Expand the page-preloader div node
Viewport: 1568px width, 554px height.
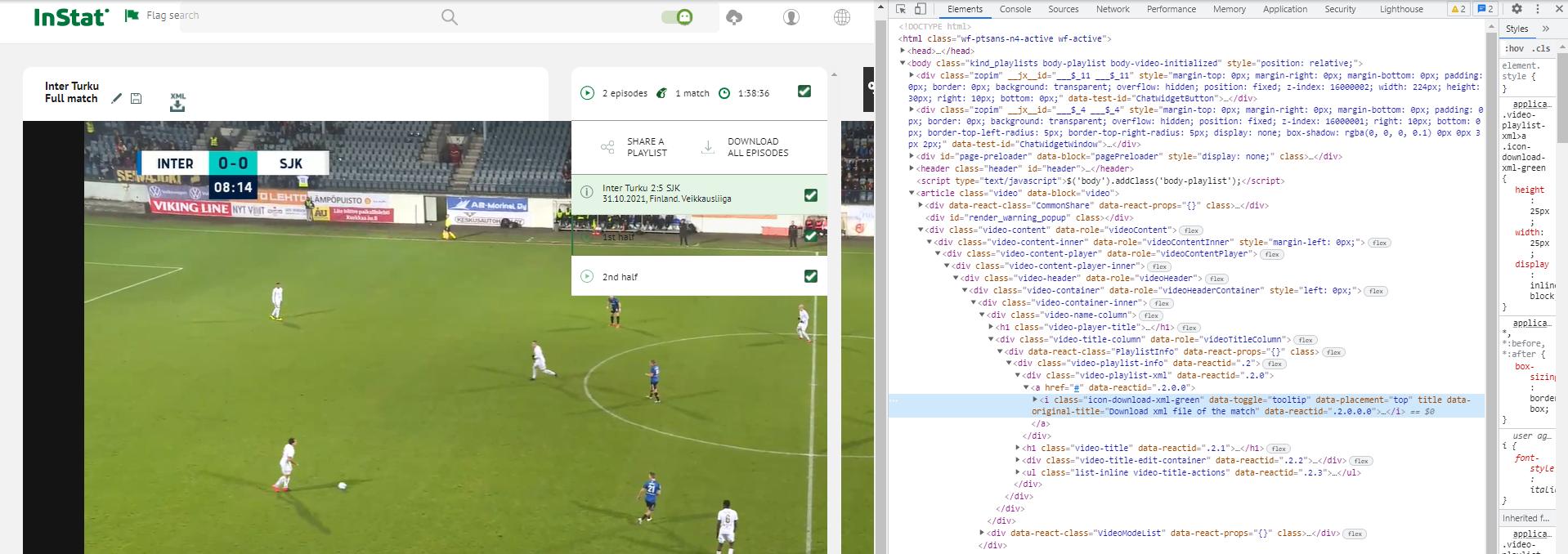point(912,156)
